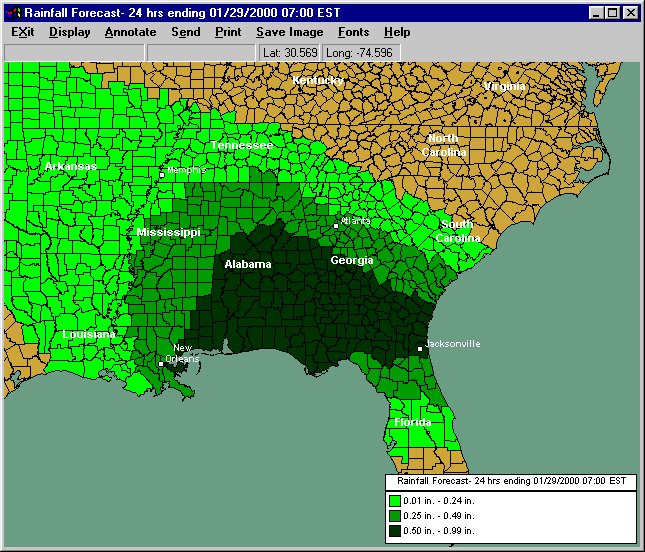645x552 pixels.
Task: Click the Atlanta city marker
Action: [x=336, y=226]
